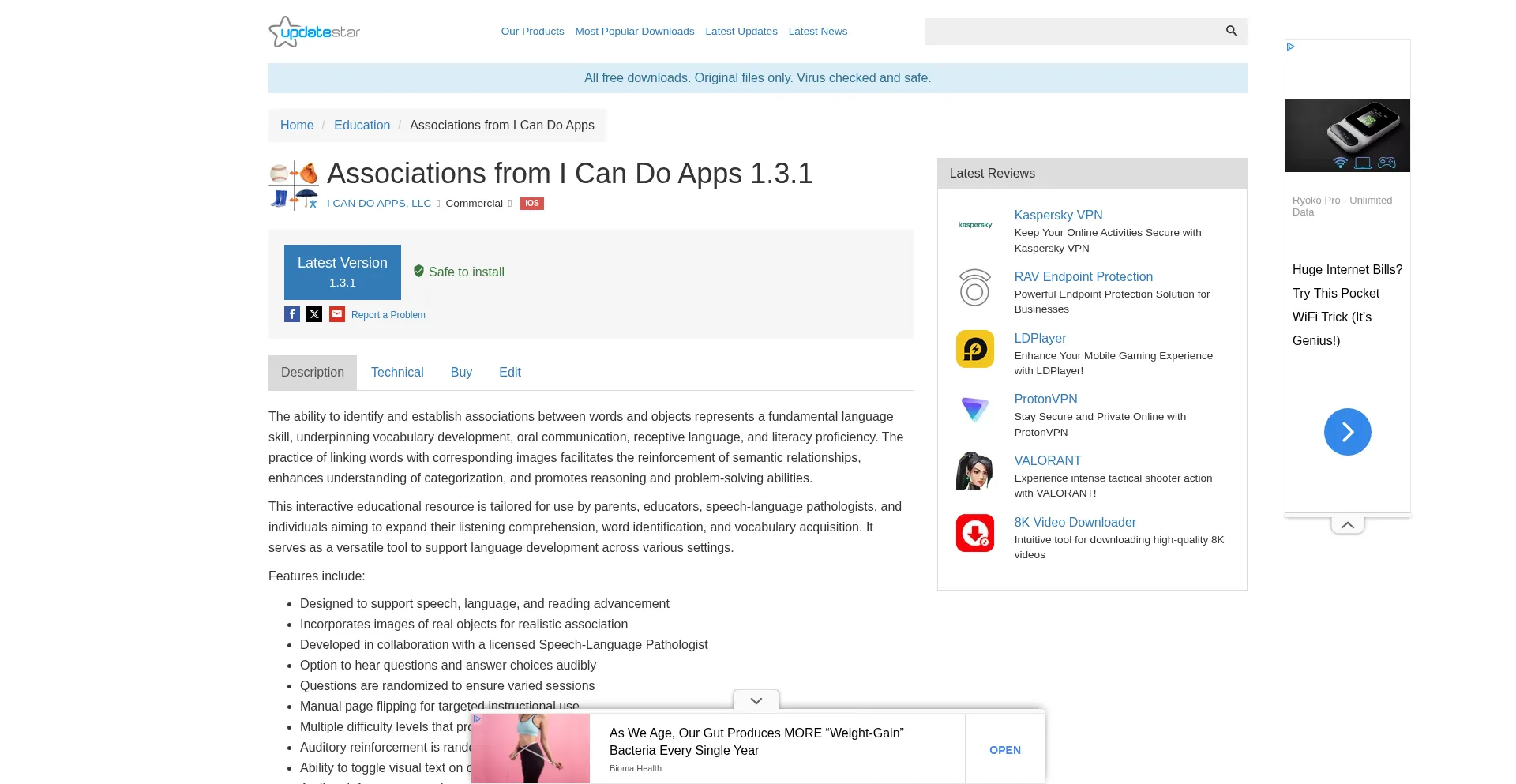Open ProtonVPN triangle icon

[975, 410]
